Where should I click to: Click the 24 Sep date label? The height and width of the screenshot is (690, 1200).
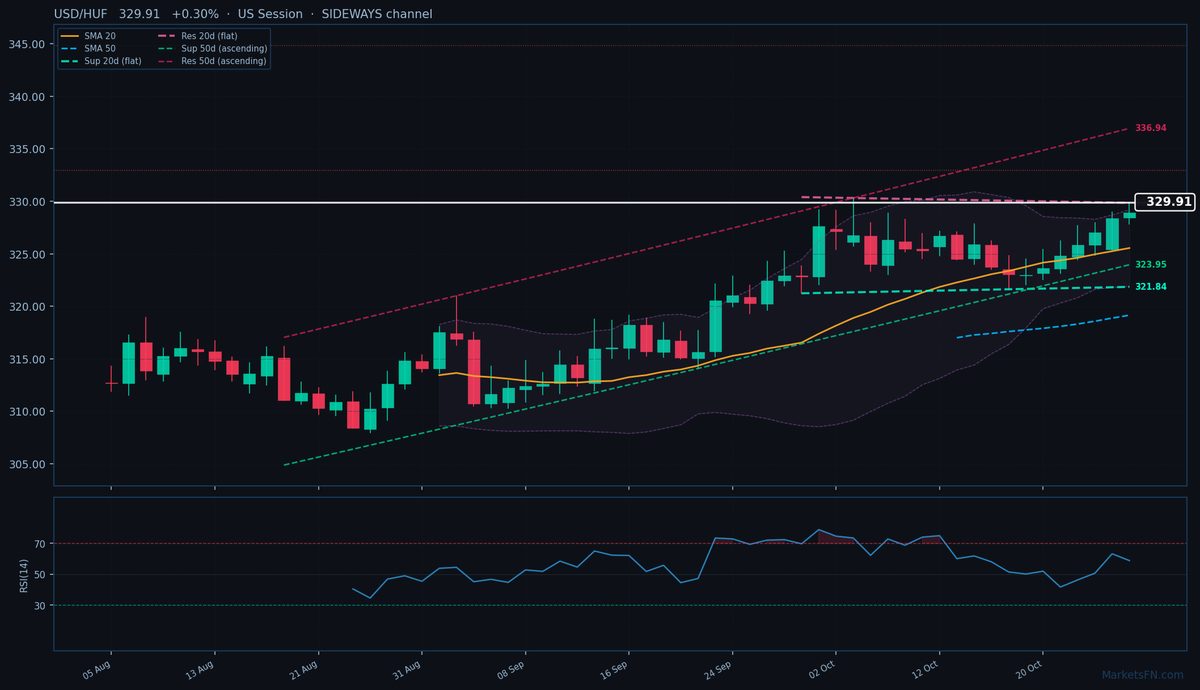[717, 669]
